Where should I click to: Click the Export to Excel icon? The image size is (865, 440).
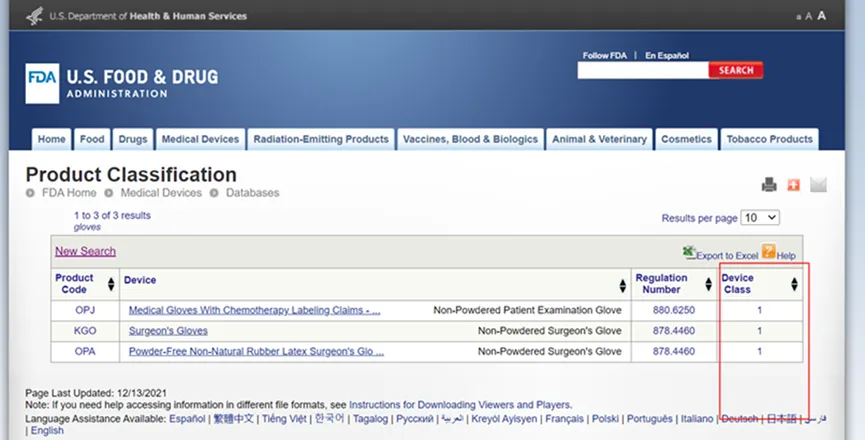688,253
